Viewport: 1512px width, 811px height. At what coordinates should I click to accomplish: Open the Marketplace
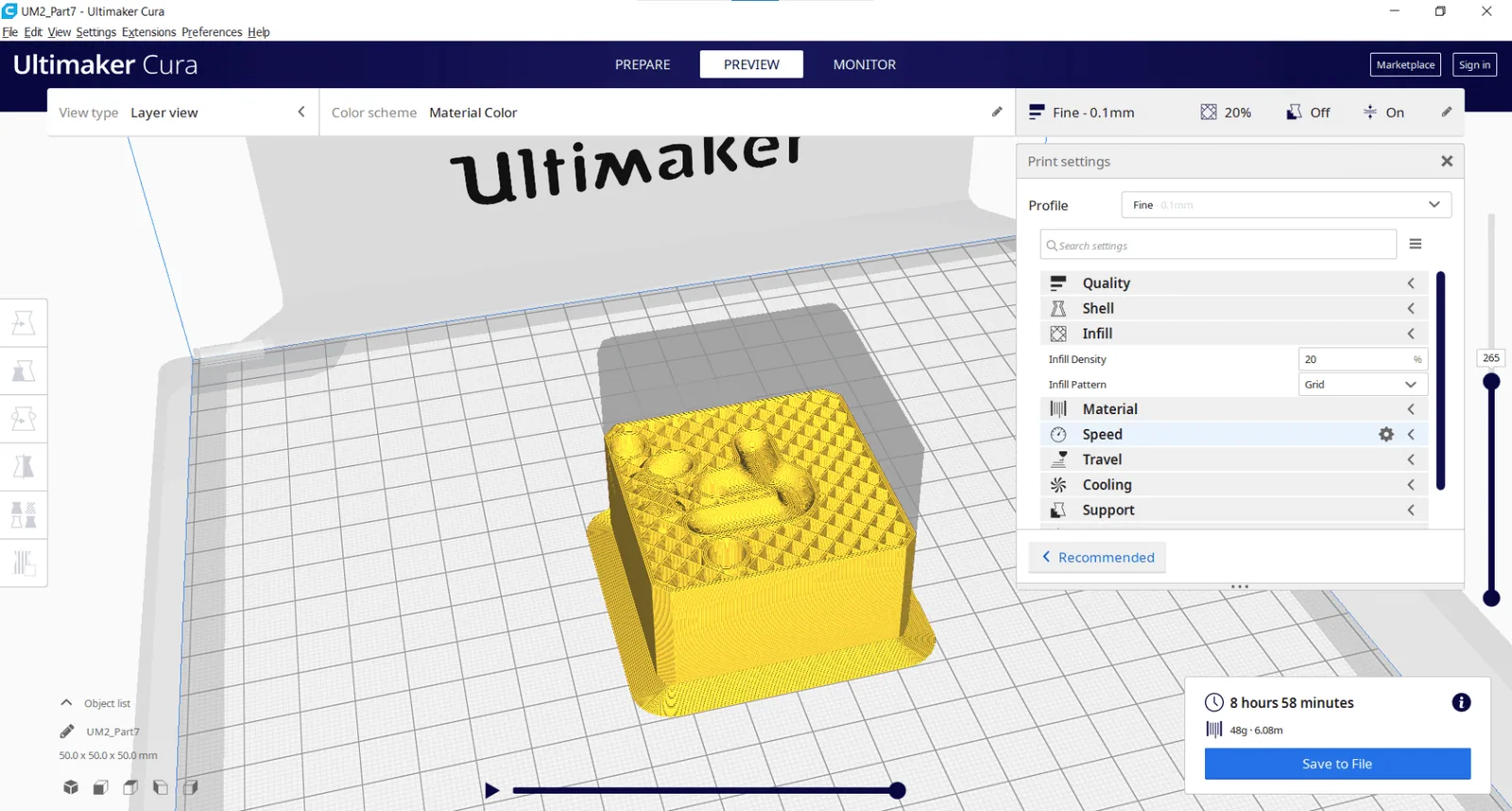point(1405,64)
